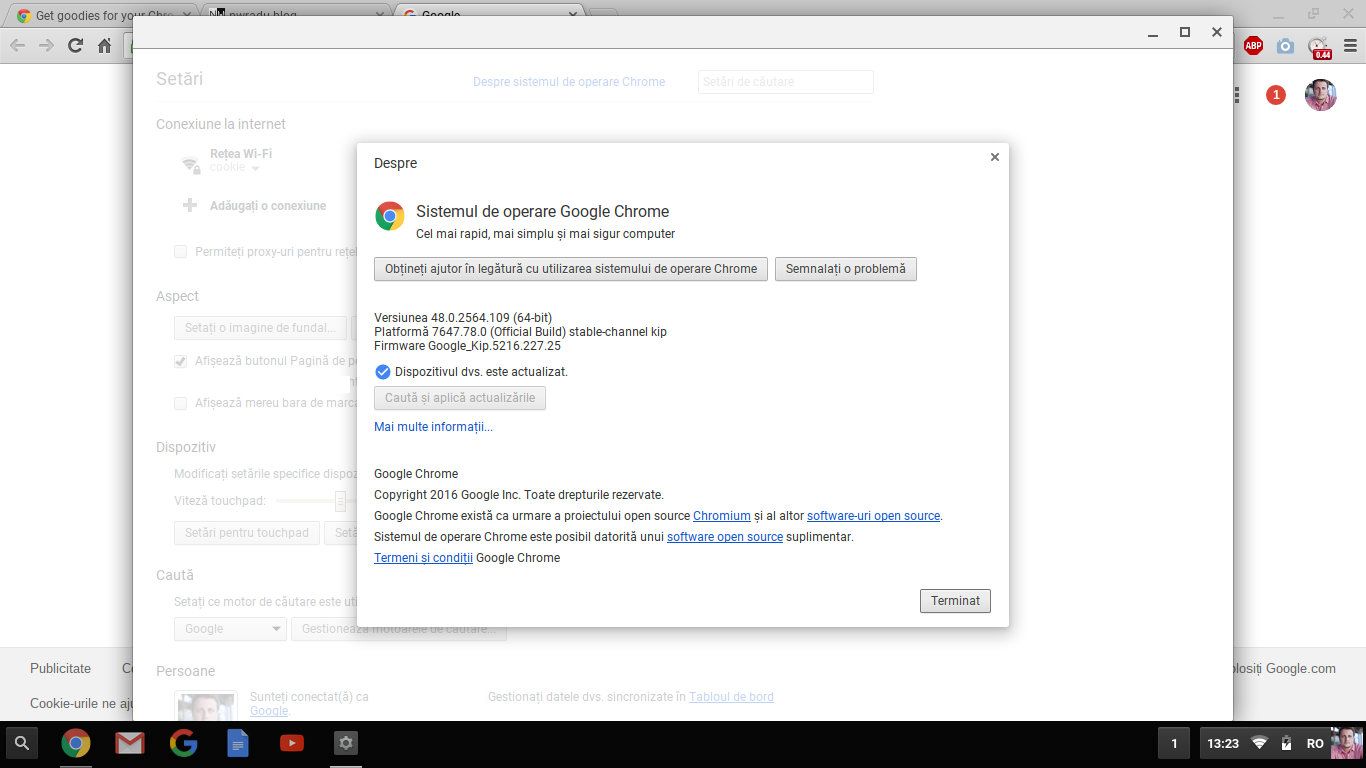Click Obțineți ajutor help button

click(571, 269)
